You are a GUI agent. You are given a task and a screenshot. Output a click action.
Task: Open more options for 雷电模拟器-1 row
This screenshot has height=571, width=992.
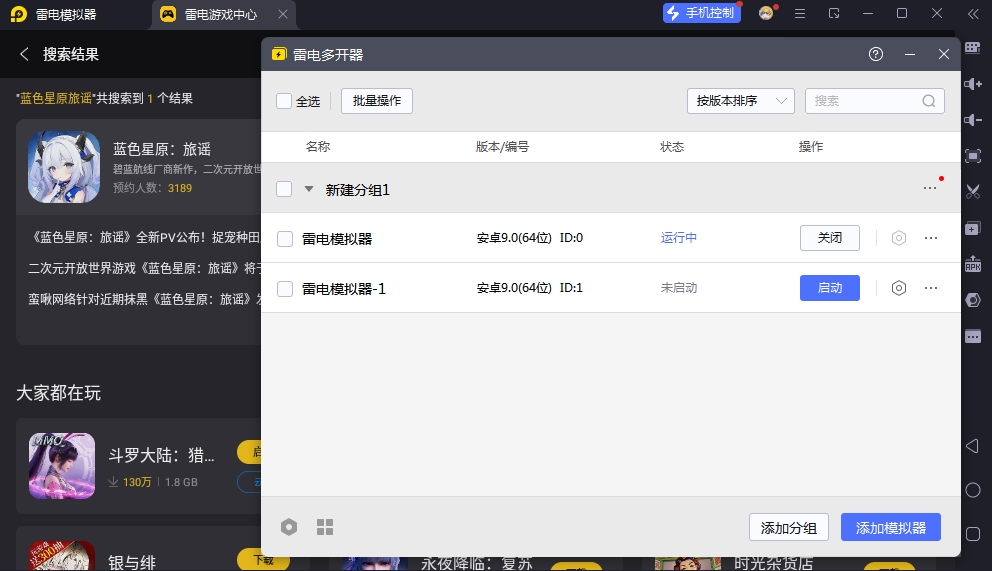point(931,288)
